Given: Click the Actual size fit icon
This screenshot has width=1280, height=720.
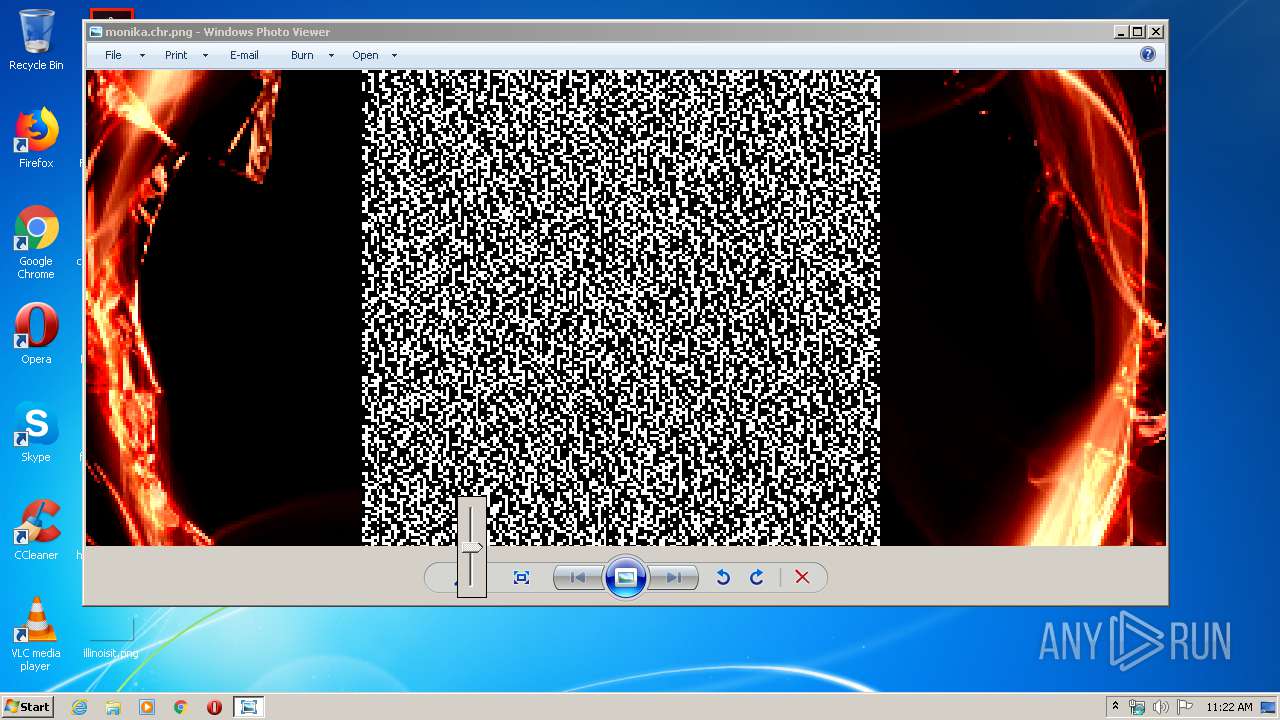Looking at the screenshot, I should click(x=521, y=577).
